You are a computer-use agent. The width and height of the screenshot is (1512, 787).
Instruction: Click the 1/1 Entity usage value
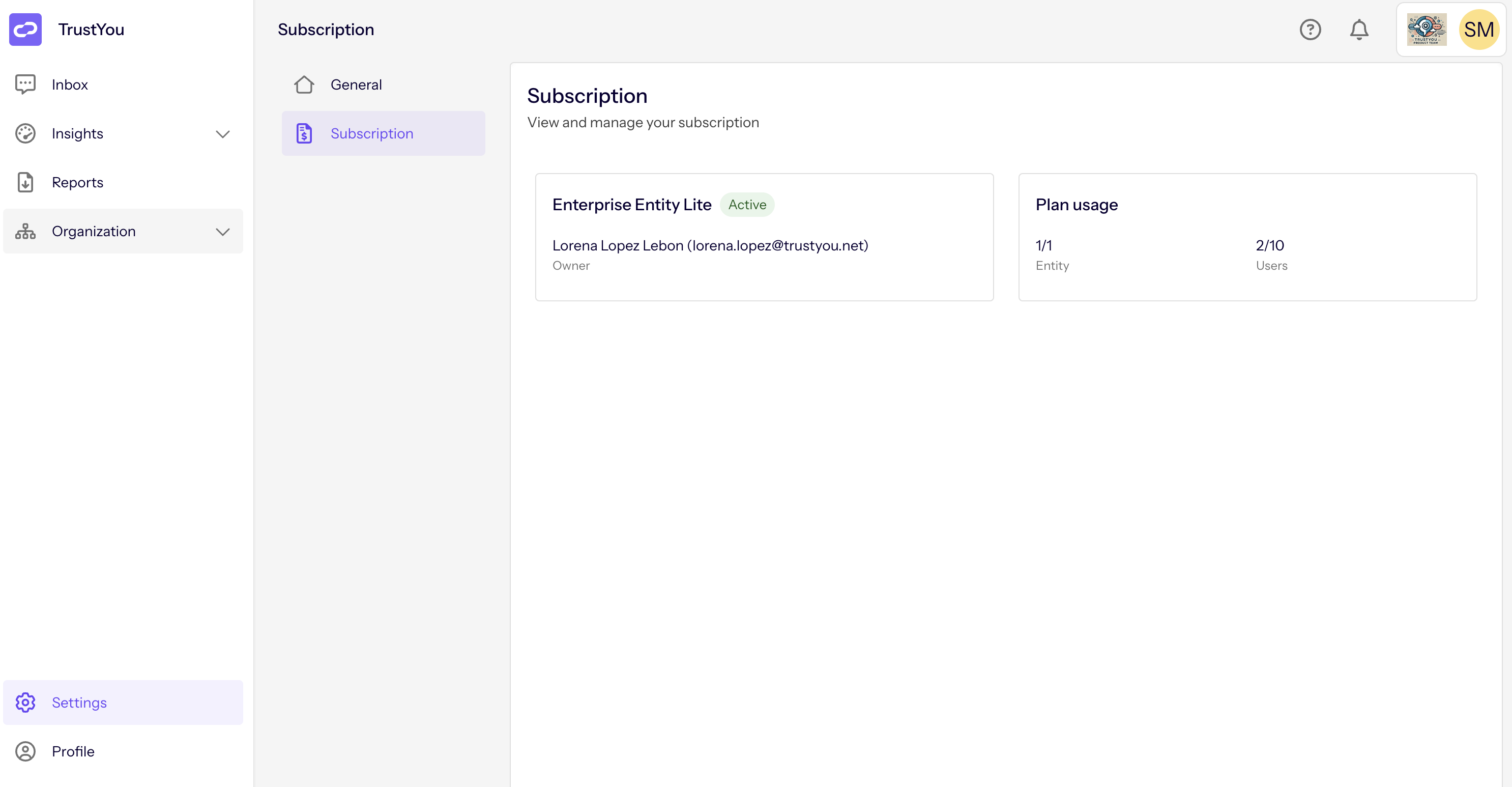[x=1043, y=245]
